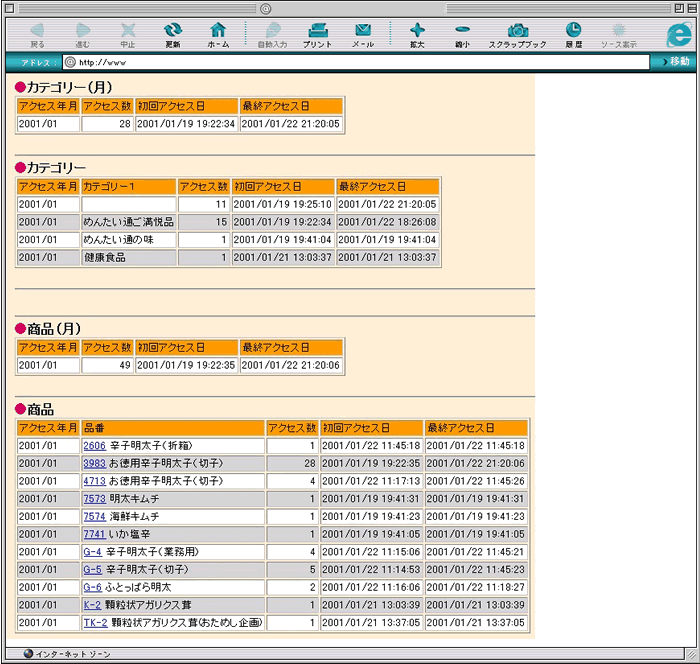Enlarge text with the 拡大 icon
This screenshot has height=664, width=700.
tap(417, 35)
